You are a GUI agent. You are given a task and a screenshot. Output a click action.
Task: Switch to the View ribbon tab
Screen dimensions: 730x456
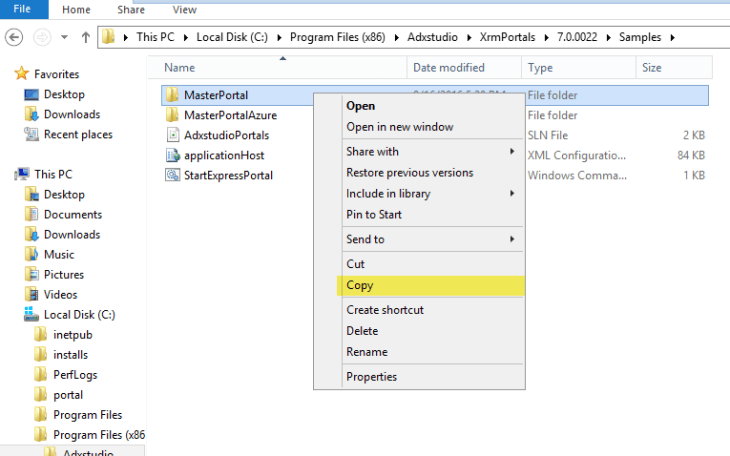click(x=184, y=9)
